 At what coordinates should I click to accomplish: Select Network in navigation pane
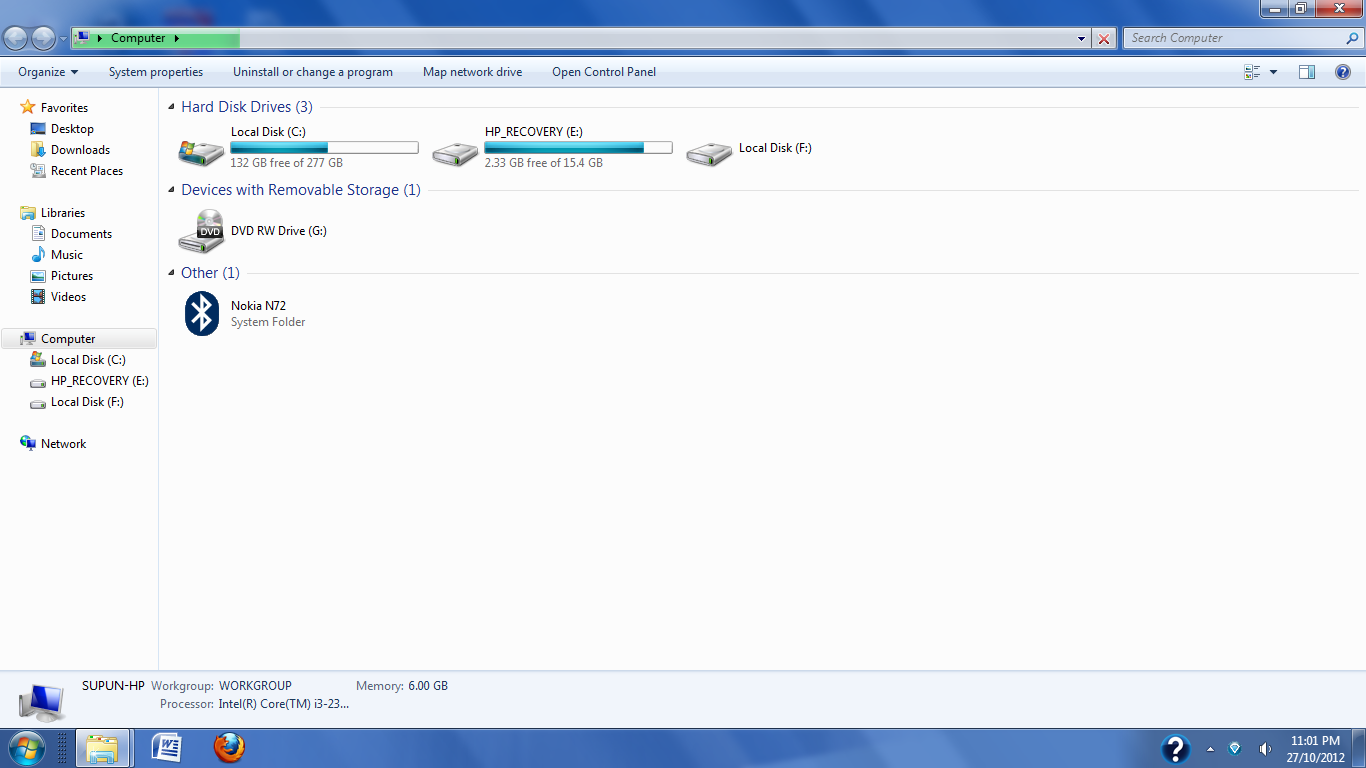63,444
